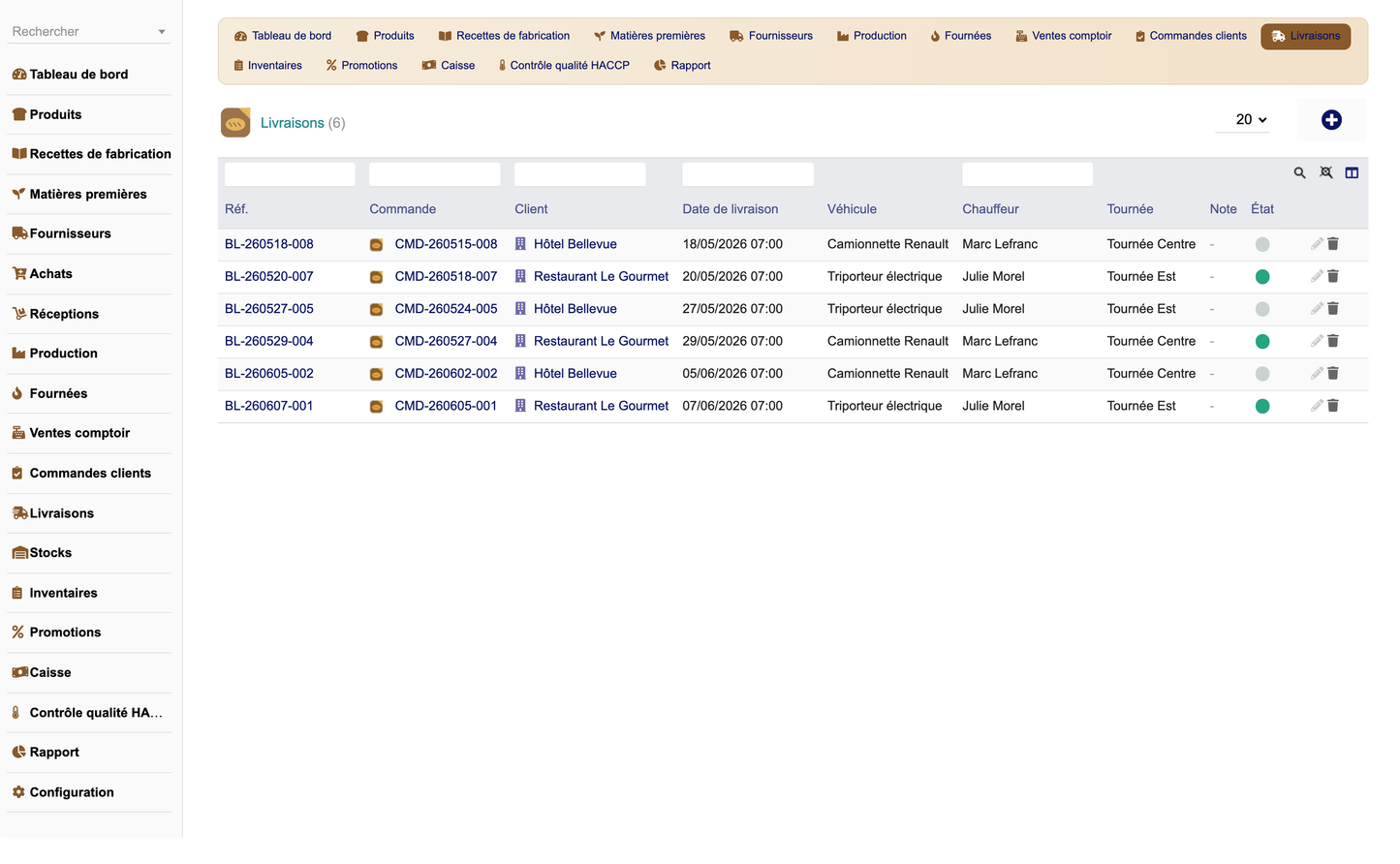Delete delivery BL-260527-005 with trash icon
Viewport: 1400px width, 864px height.
coord(1333,309)
